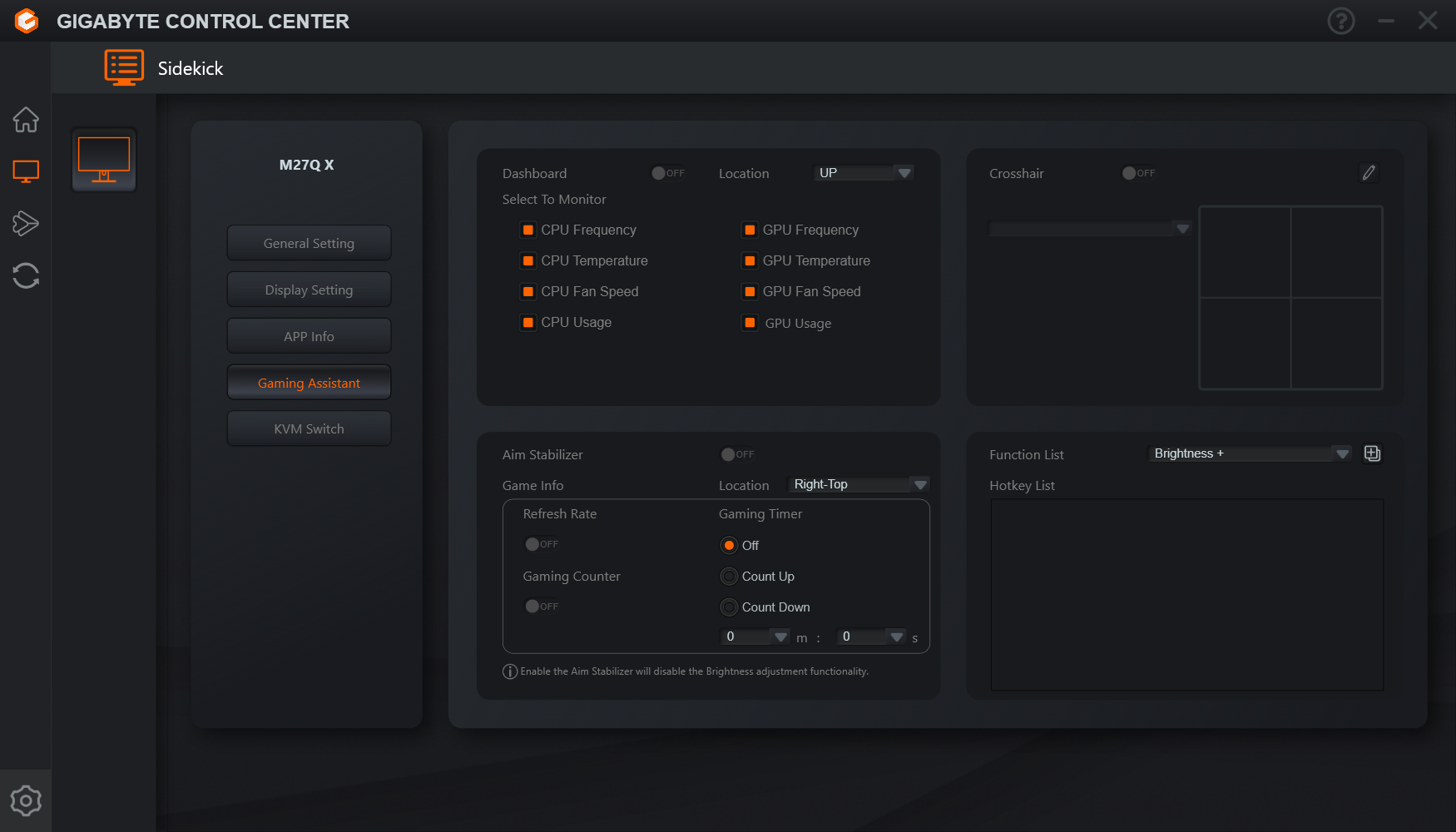Uncheck CPU Frequency monitoring
The height and width of the screenshot is (832, 1456).
(x=527, y=230)
